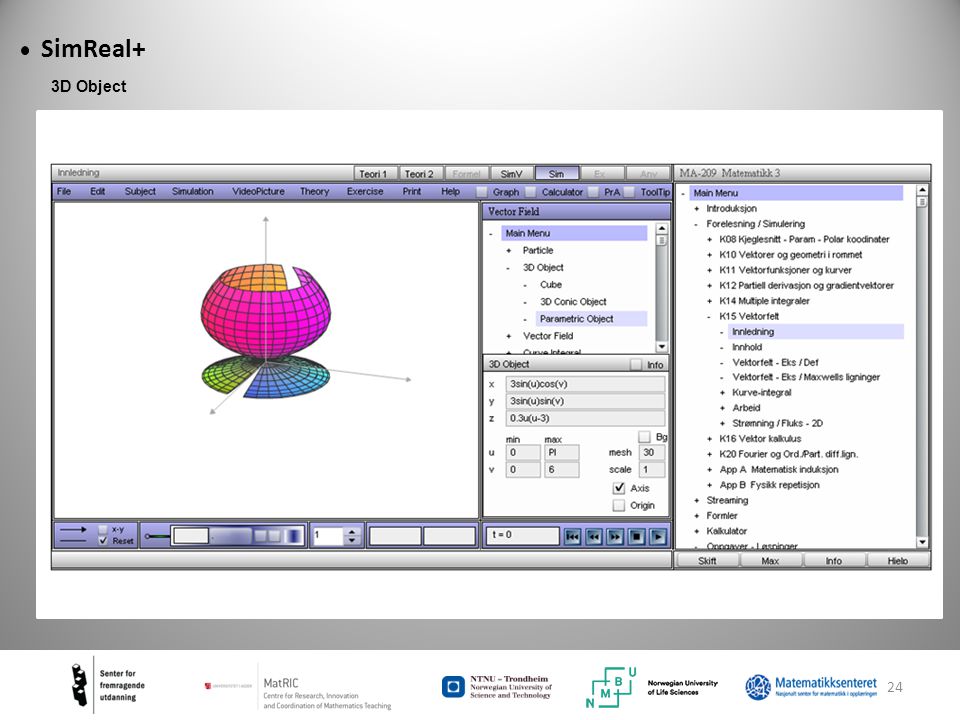Click the fast forward playback button

tap(615, 536)
